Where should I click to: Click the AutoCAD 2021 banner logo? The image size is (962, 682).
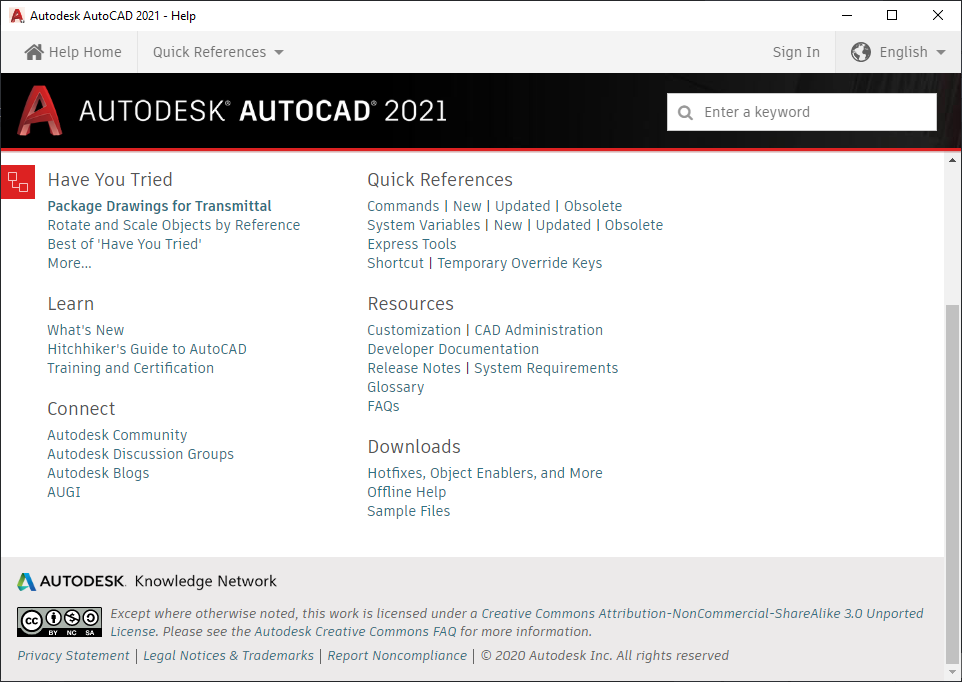[232, 110]
